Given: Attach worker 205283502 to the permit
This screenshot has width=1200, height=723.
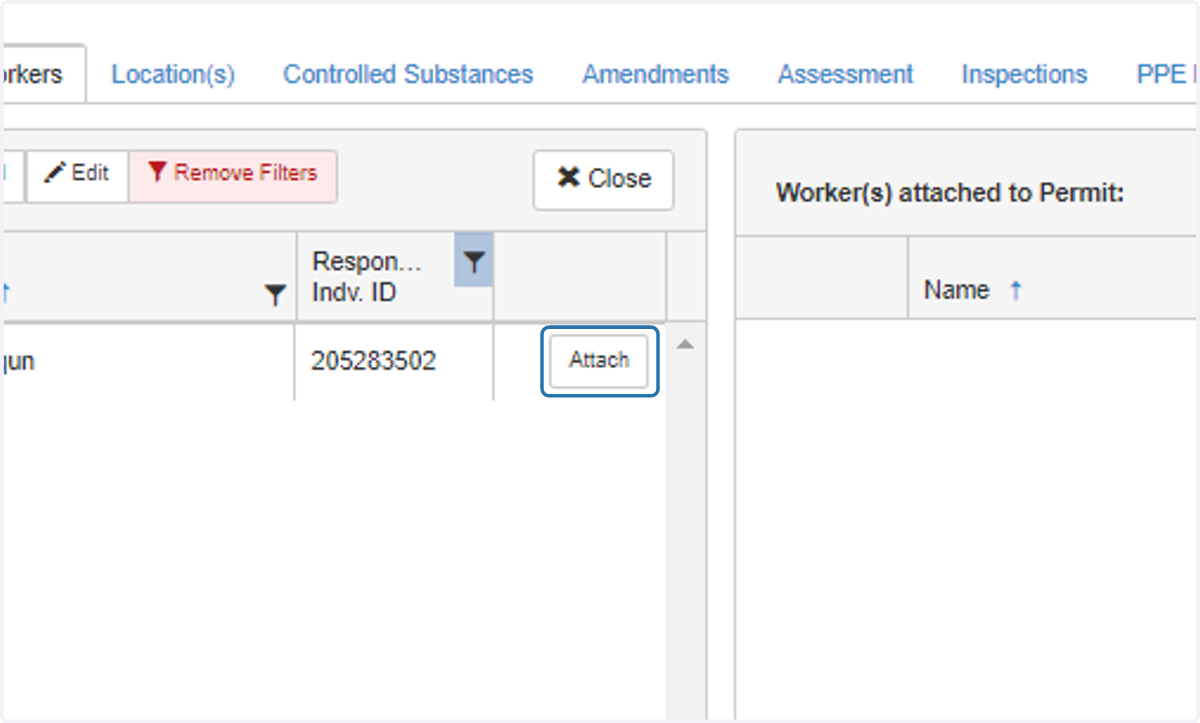Looking at the screenshot, I should tap(599, 360).
